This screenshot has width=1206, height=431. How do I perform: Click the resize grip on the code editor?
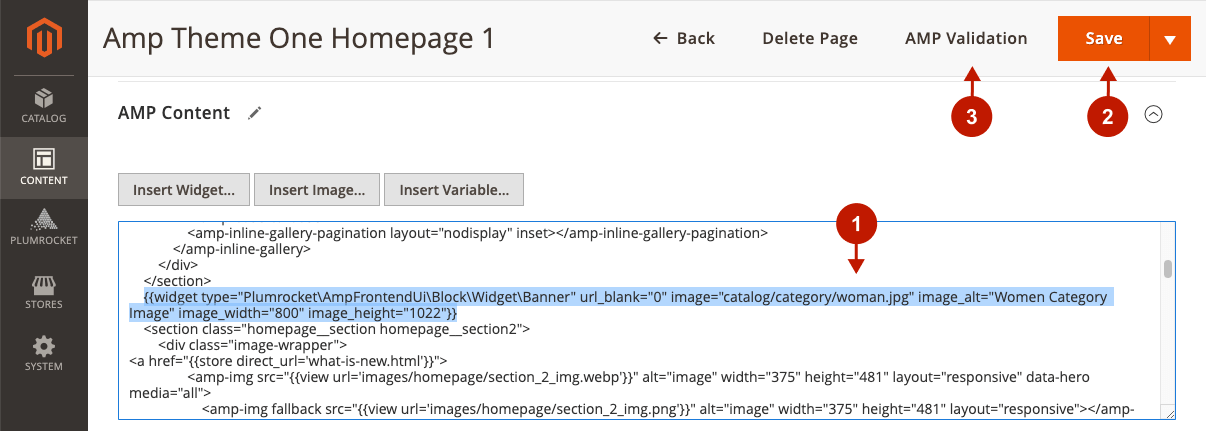tap(1168, 412)
